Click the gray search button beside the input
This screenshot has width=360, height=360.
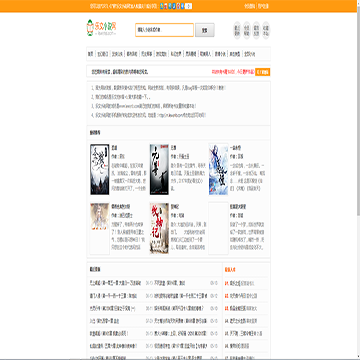click(205, 30)
